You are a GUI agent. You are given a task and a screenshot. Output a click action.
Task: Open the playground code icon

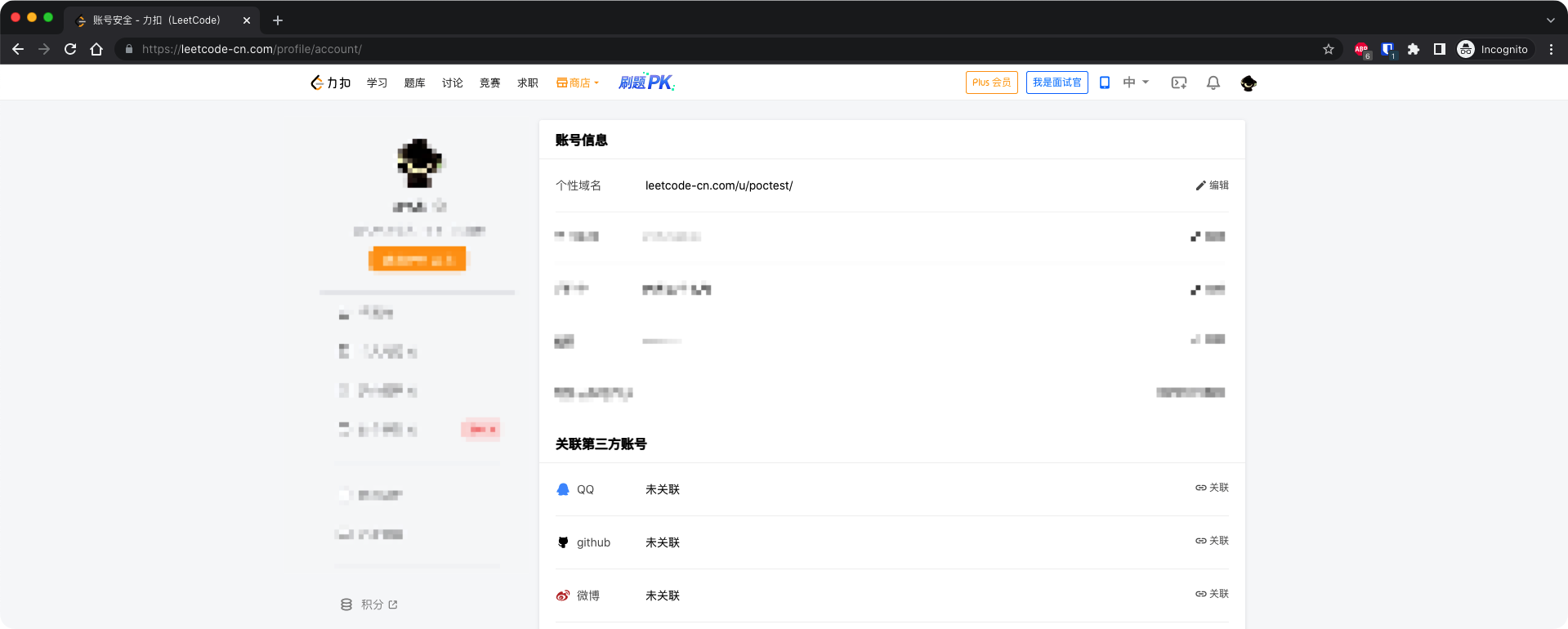click(1178, 83)
